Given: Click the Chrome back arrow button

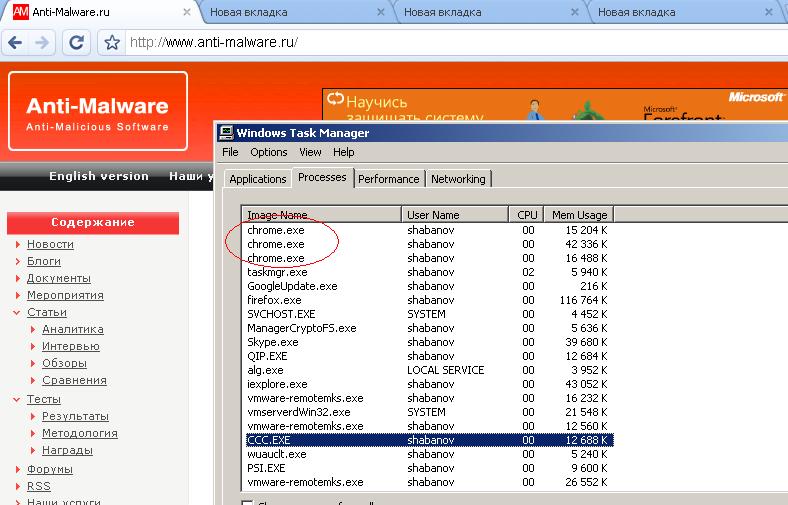Looking at the screenshot, I should [x=16, y=43].
